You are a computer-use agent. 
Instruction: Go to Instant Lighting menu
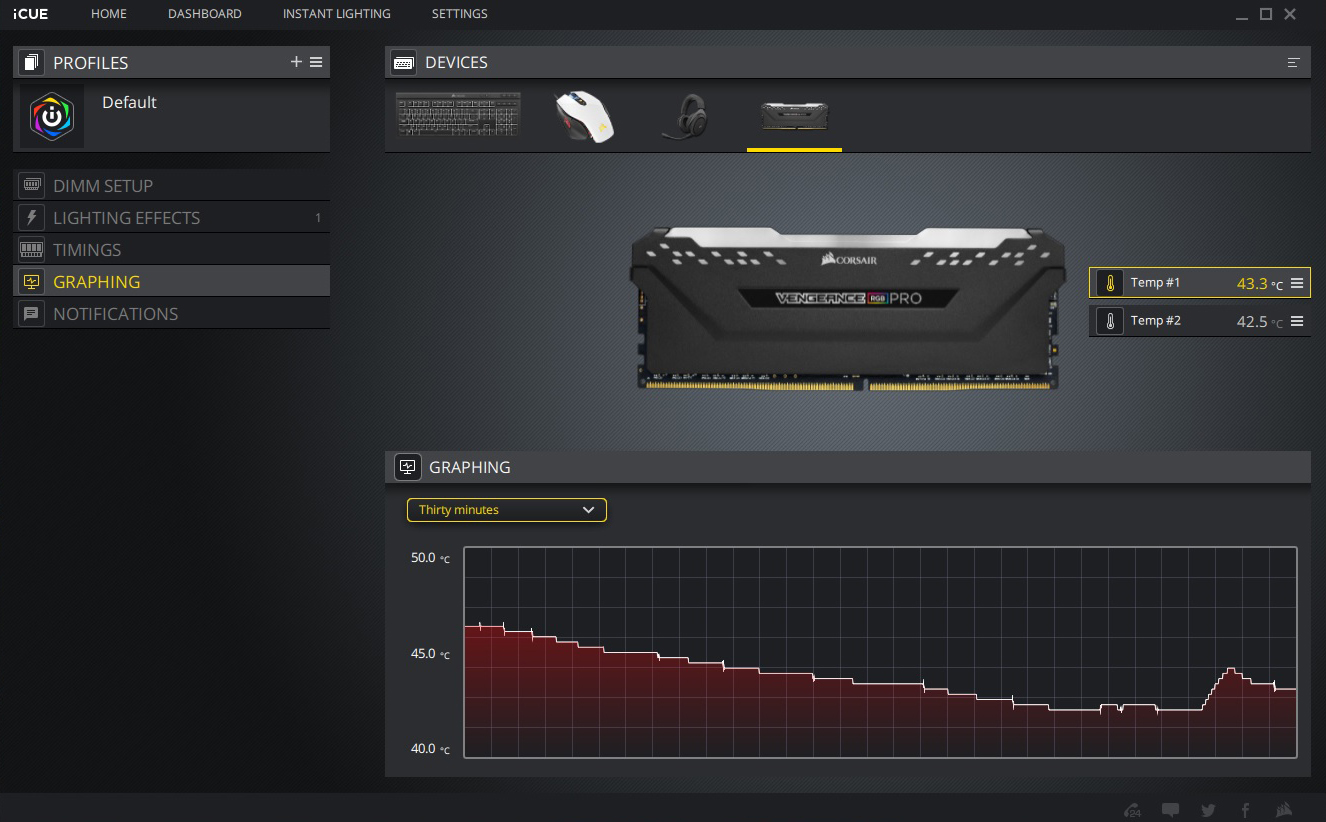(x=336, y=14)
